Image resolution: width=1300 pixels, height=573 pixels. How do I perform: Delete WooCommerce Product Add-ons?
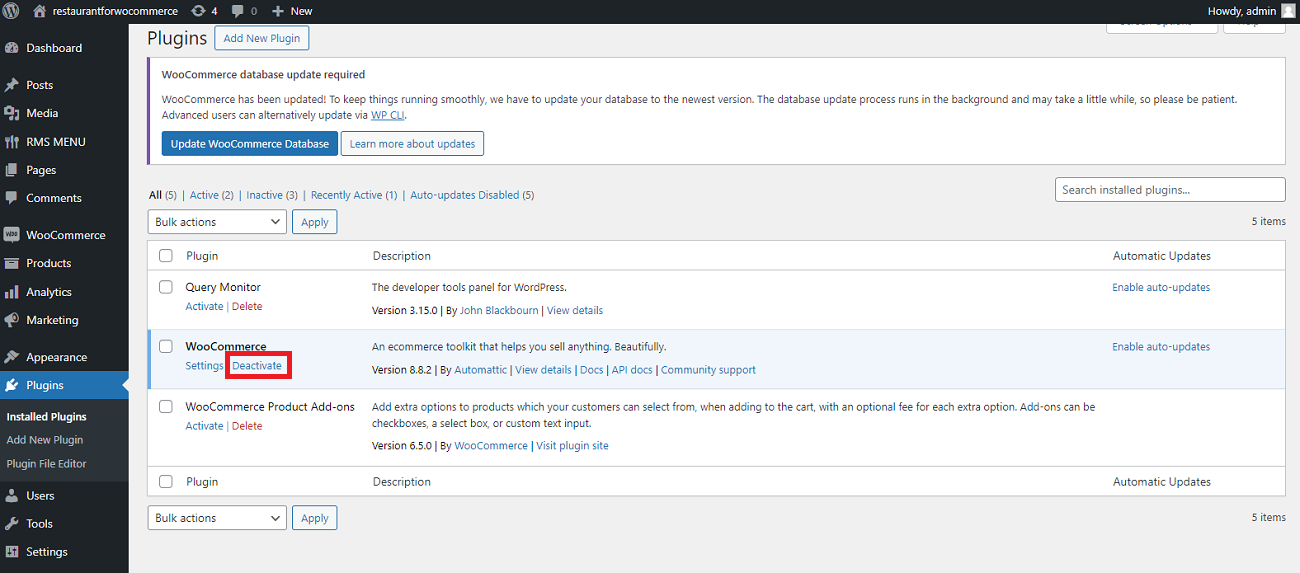pos(247,426)
